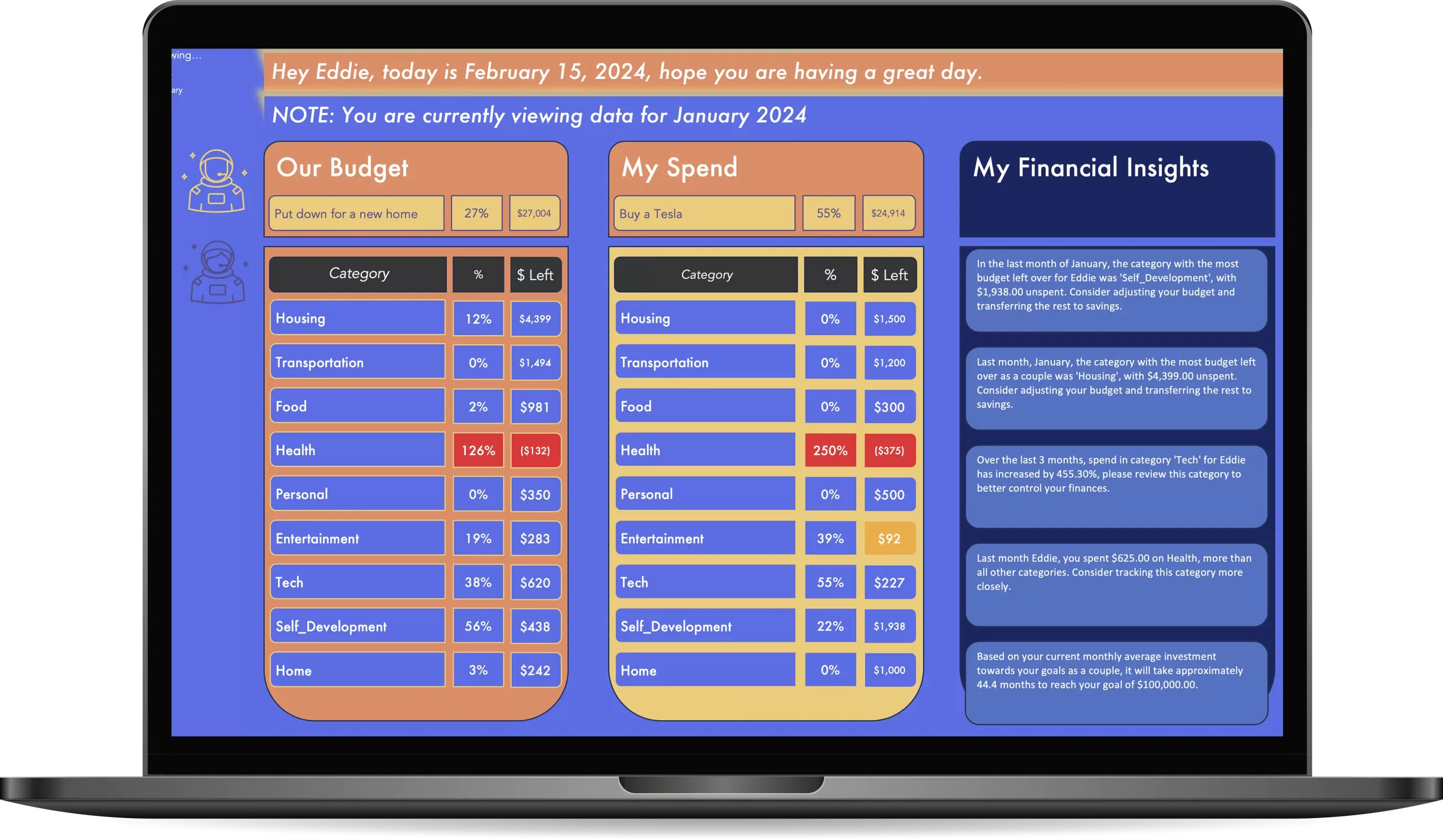Expand the Tech category row details
Image resolution: width=1443 pixels, height=840 pixels.
(x=358, y=582)
